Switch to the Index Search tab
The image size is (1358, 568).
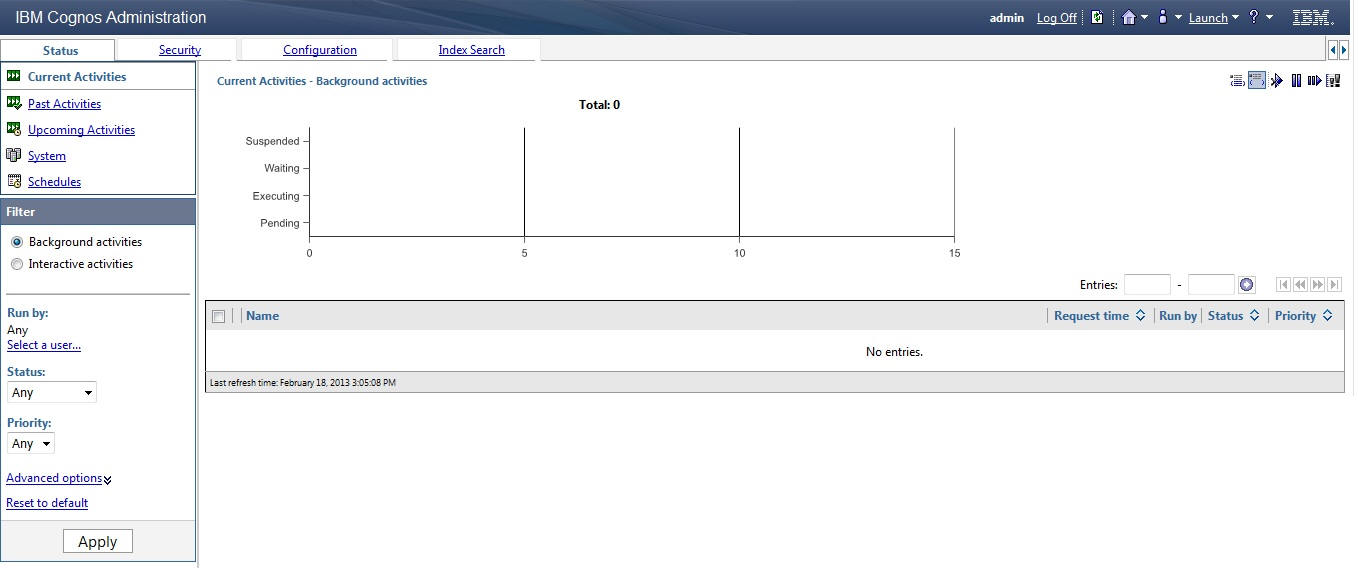tap(471, 50)
